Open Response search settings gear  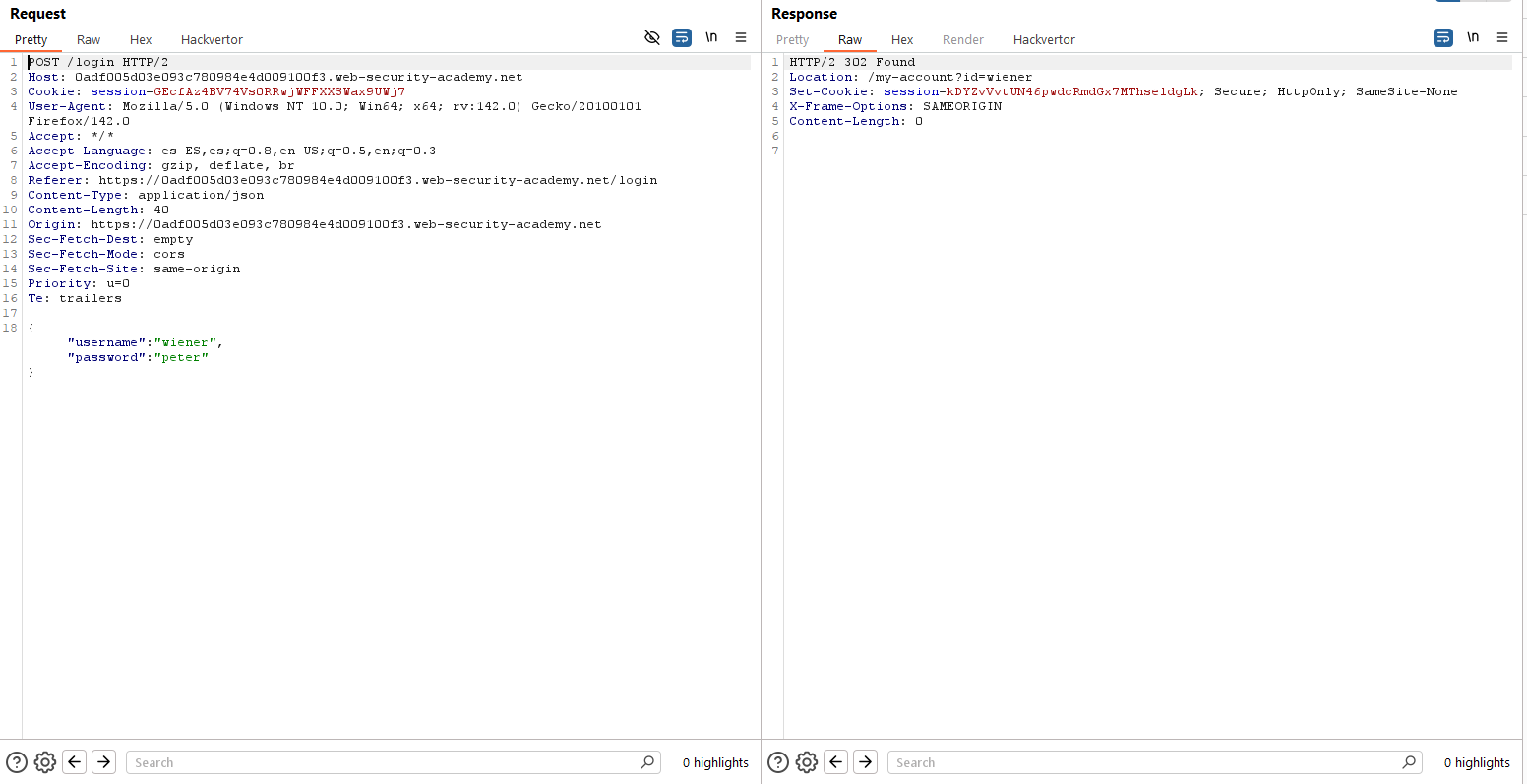pos(807,762)
